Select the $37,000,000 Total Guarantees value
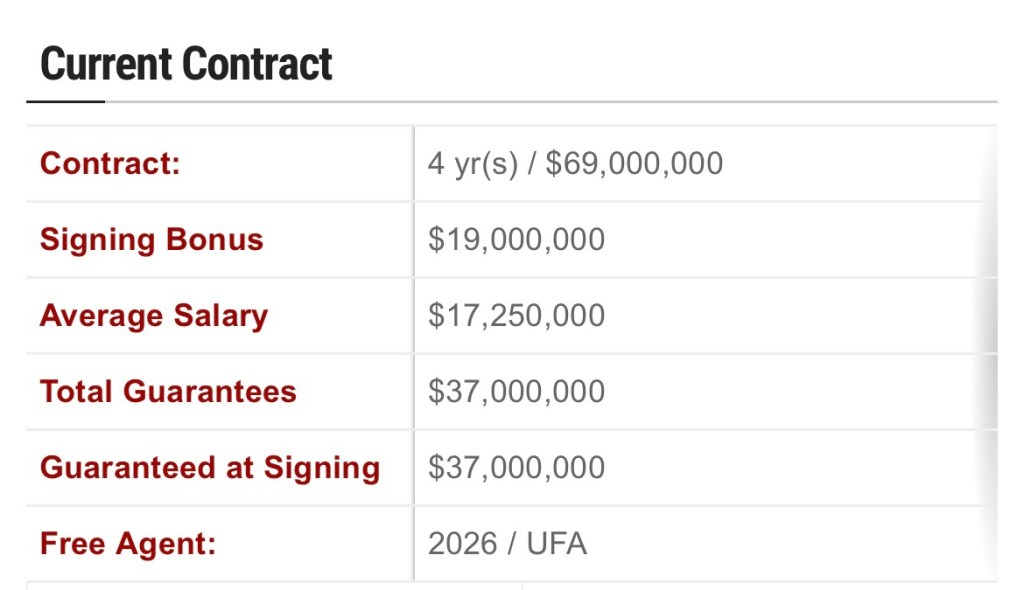The height and width of the screenshot is (590, 1024). [x=516, y=391]
